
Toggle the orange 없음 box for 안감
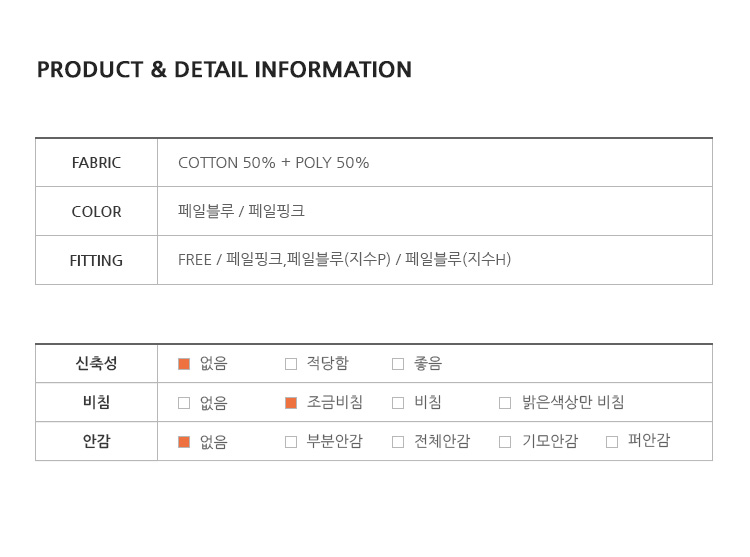pos(184,442)
